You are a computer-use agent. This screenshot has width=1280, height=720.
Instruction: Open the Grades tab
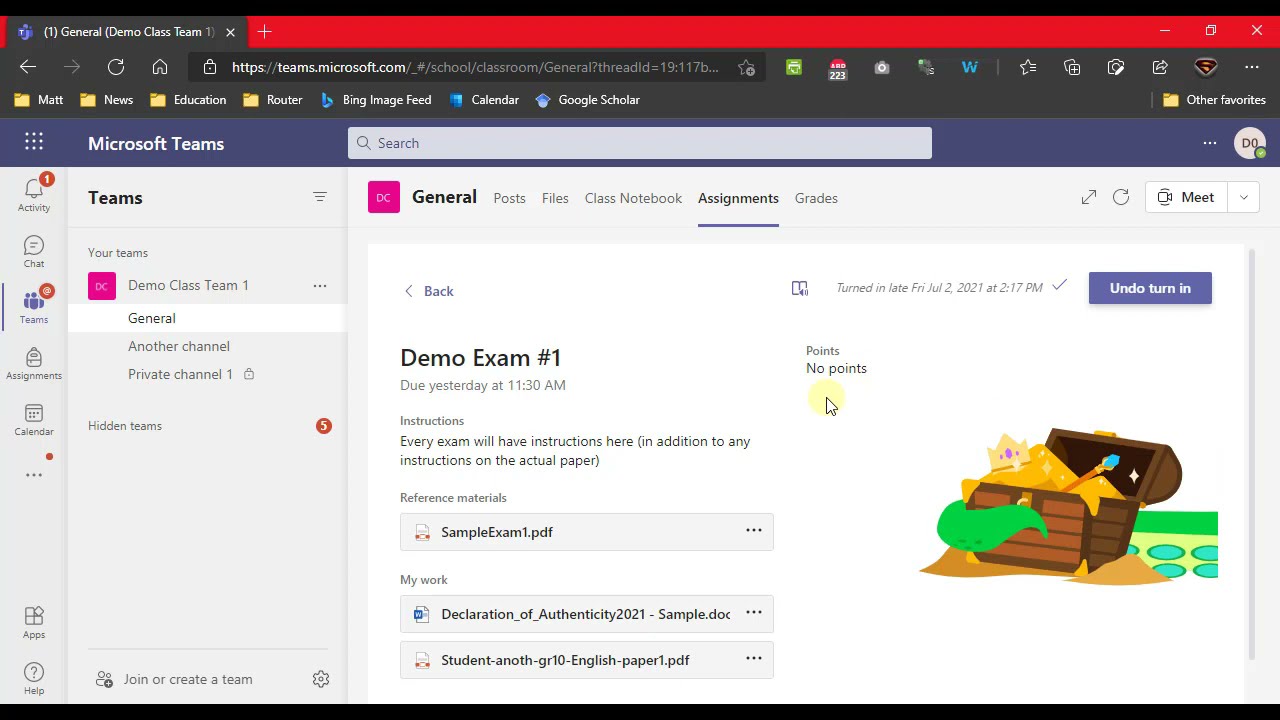click(x=816, y=198)
